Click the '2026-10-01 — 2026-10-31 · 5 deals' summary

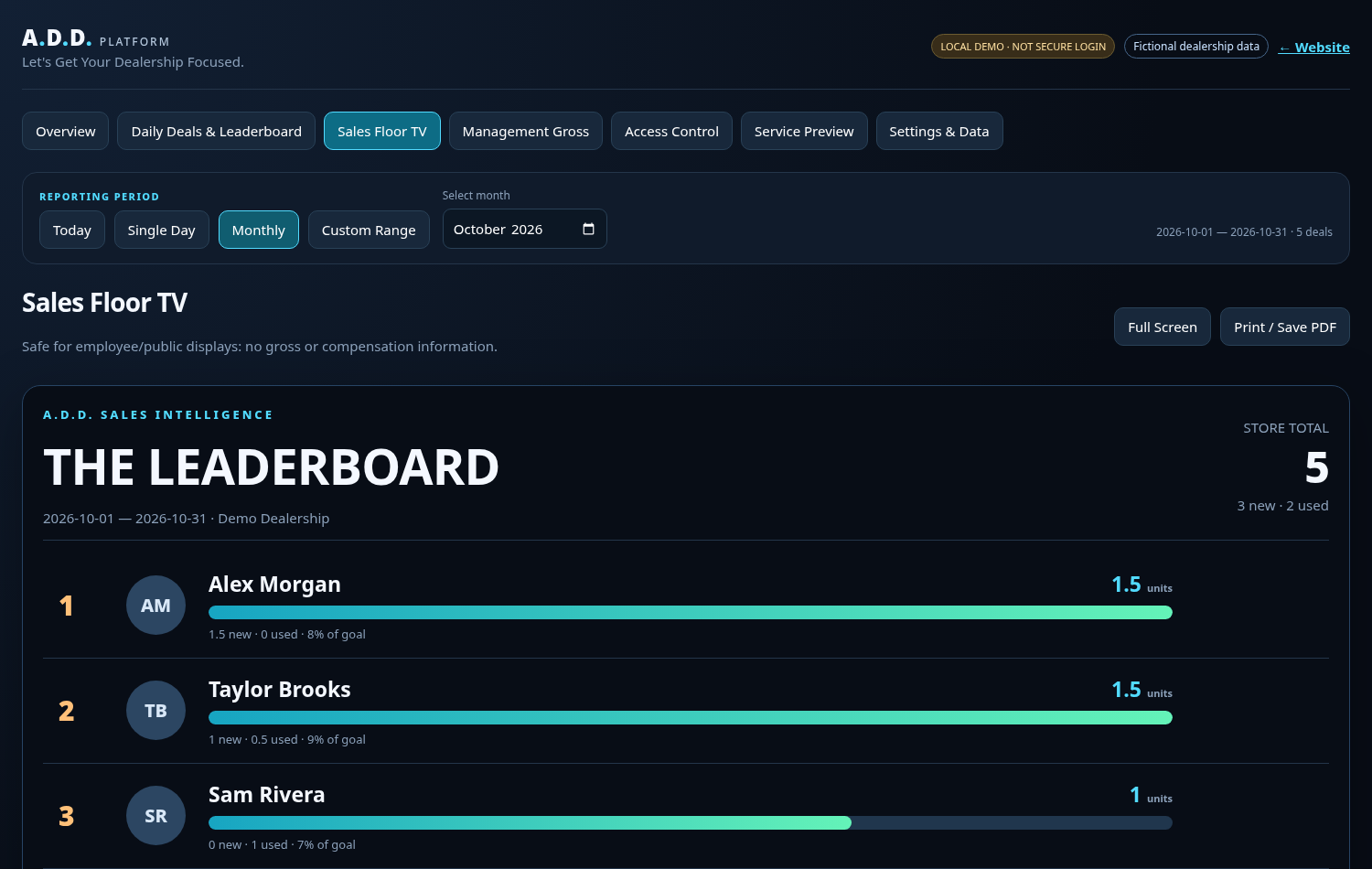(x=1244, y=232)
